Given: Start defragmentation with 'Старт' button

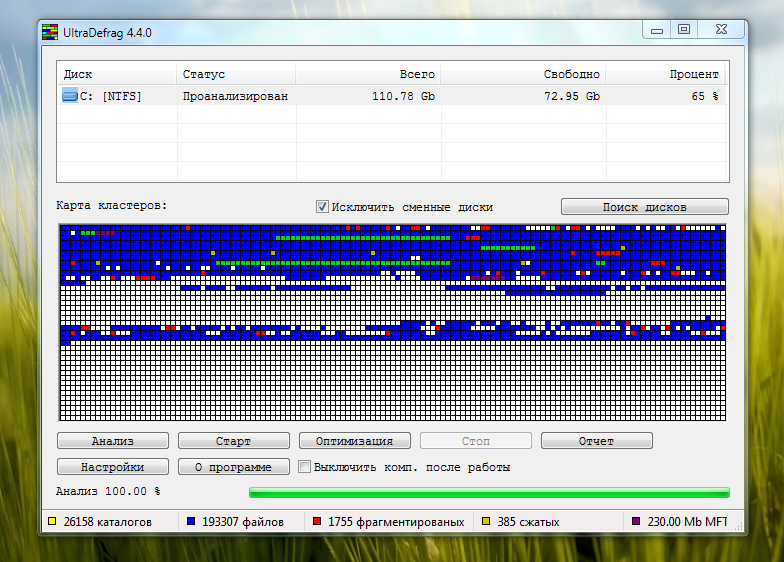Looking at the screenshot, I should [x=234, y=440].
